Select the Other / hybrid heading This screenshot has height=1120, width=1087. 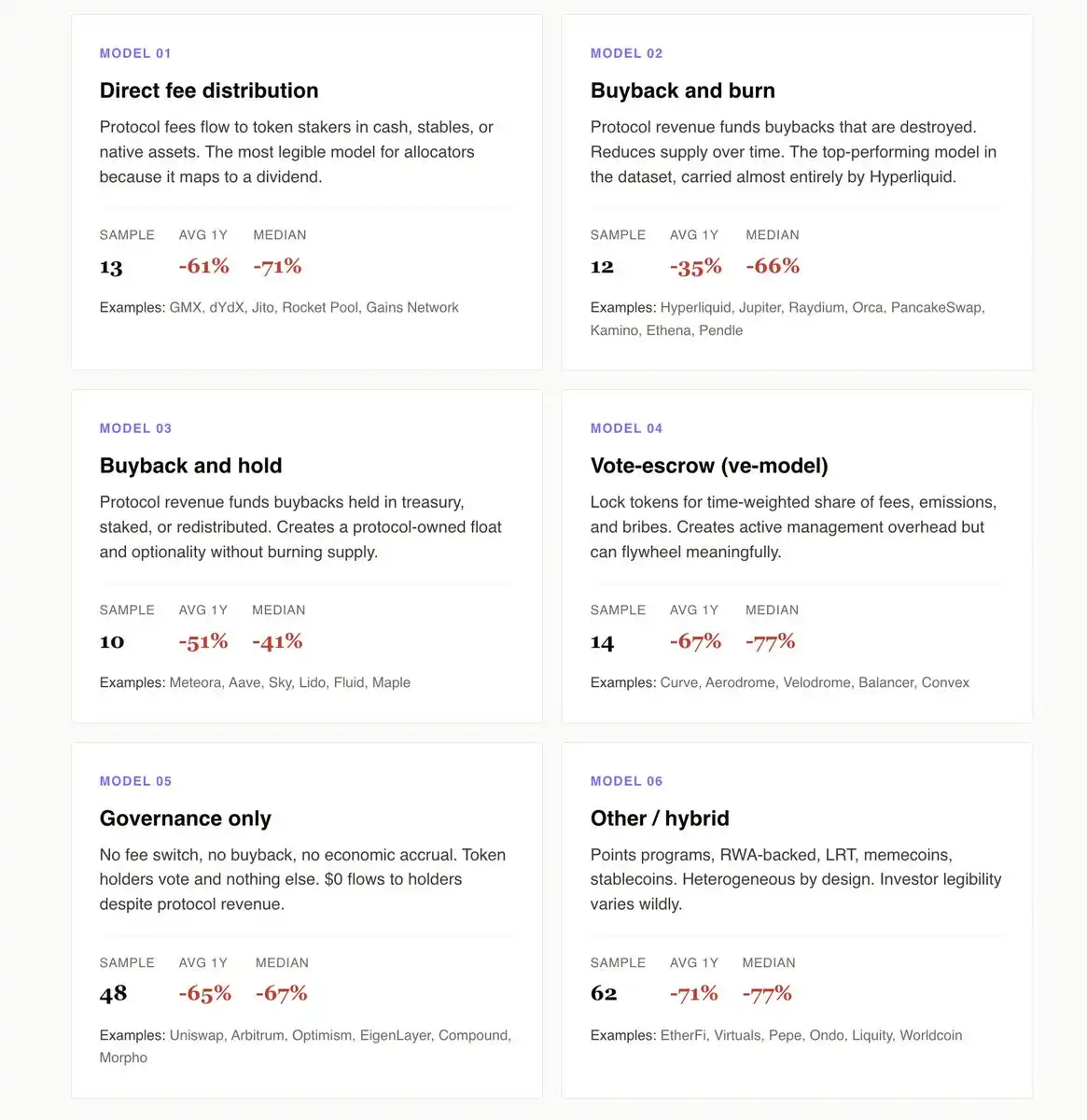coord(660,819)
